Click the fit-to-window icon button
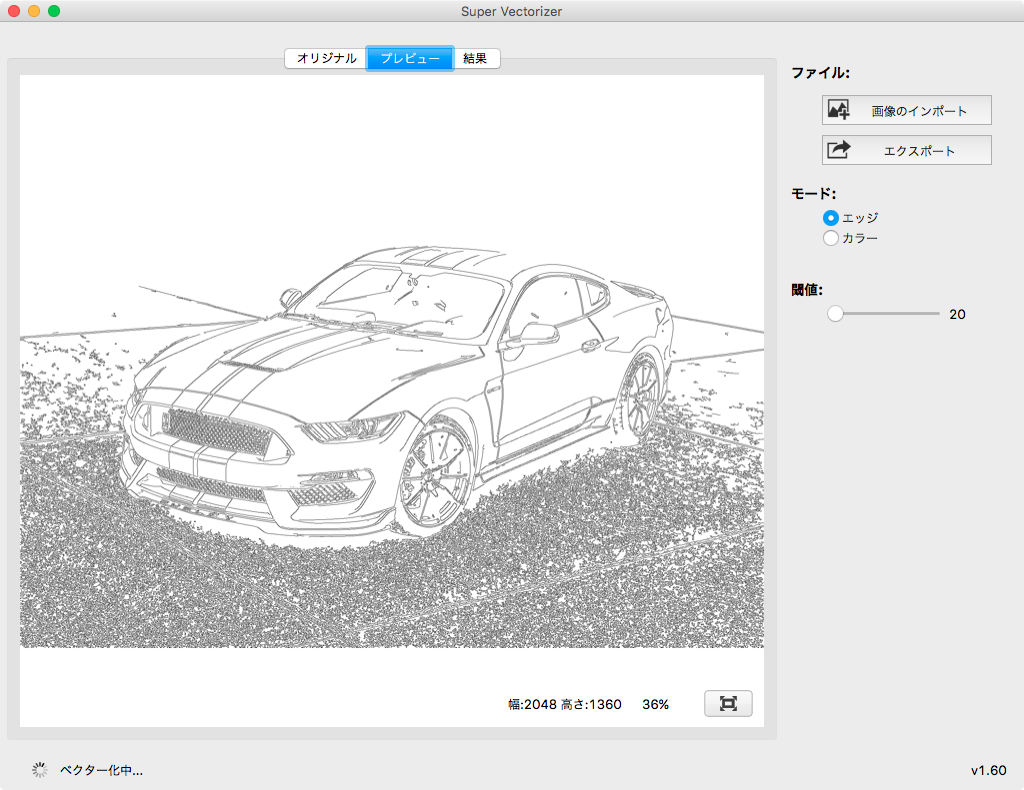Image resolution: width=1024 pixels, height=790 pixels. 728,704
